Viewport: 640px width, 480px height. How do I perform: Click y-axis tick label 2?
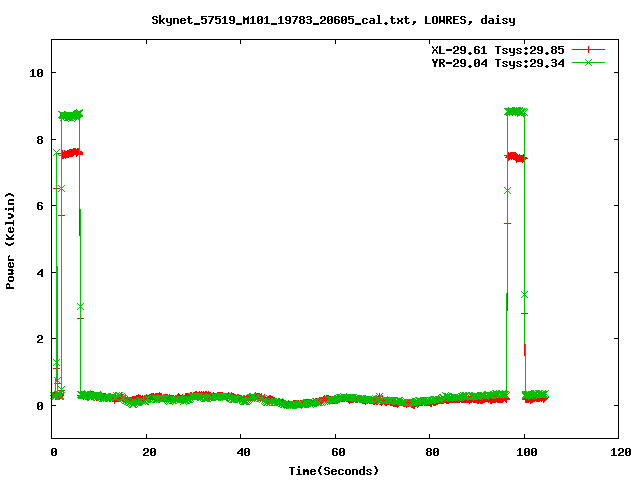(x=40, y=339)
